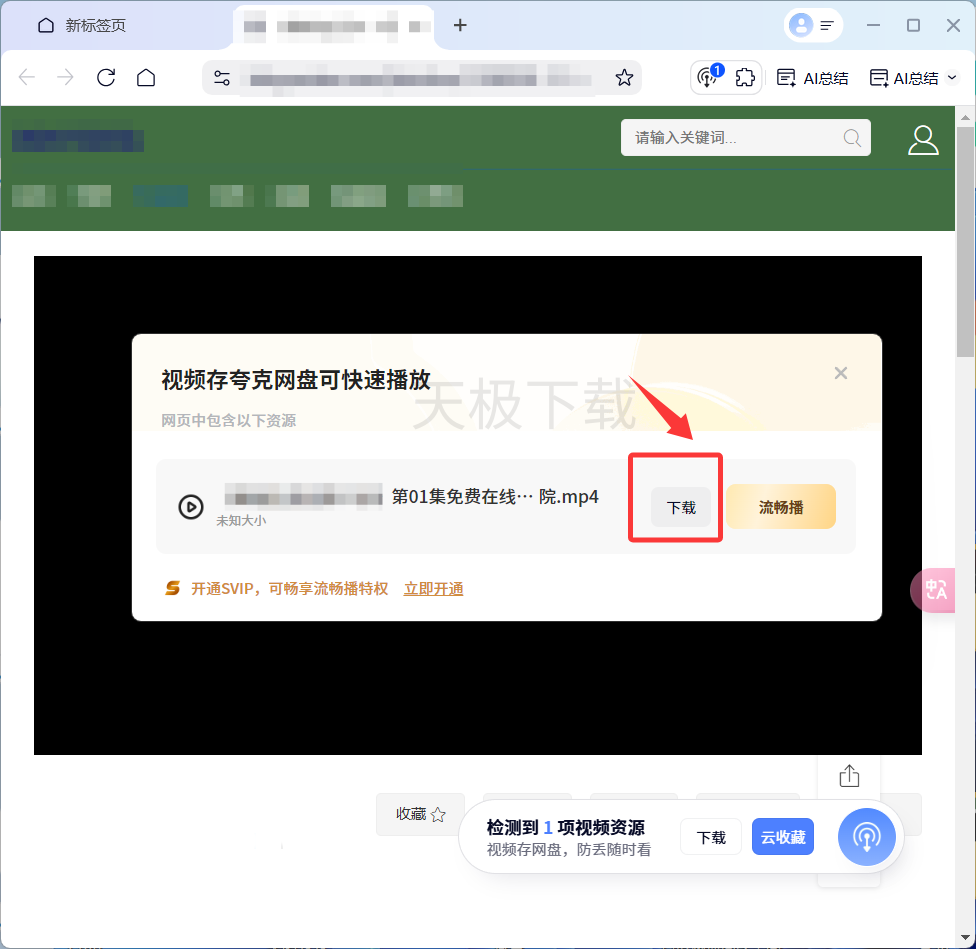Open the extensions puzzle icon
This screenshot has width=976, height=949.
tap(744, 78)
